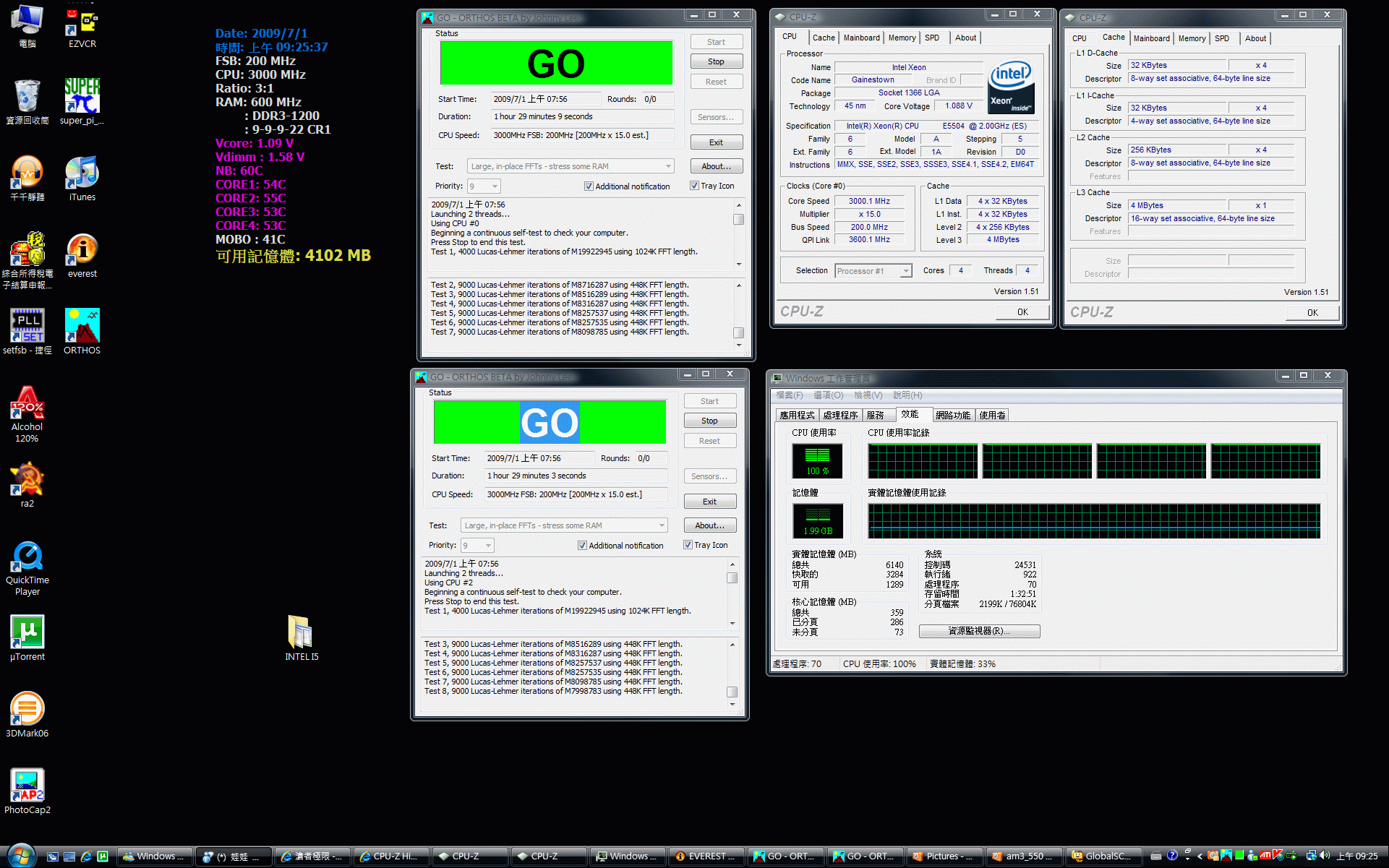The height and width of the screenshot is (868, 1389).
Task: Click the CPU-Z Hi... taskbar button
Action: tap(390, 856)
